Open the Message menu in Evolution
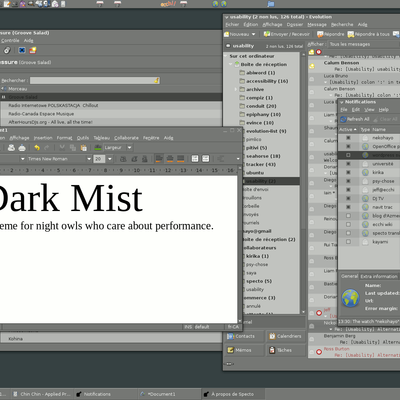 (x=317, y=24)
